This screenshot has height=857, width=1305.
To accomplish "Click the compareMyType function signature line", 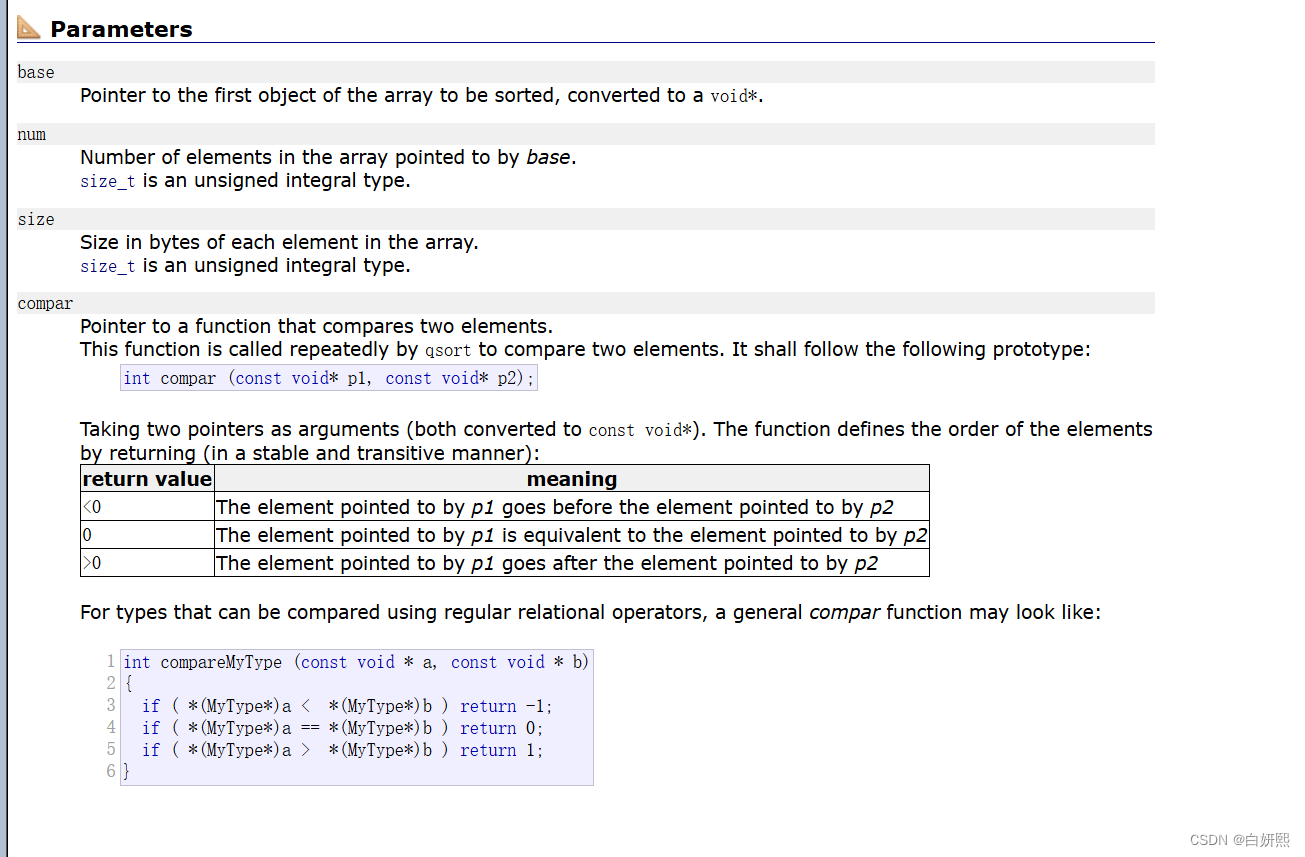I will [x=356, y=662].
